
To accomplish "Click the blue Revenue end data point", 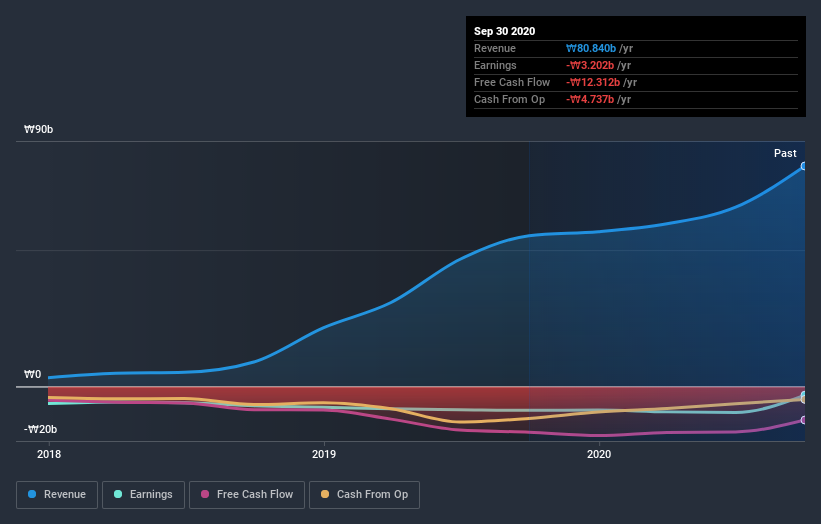I will [803, 166].
